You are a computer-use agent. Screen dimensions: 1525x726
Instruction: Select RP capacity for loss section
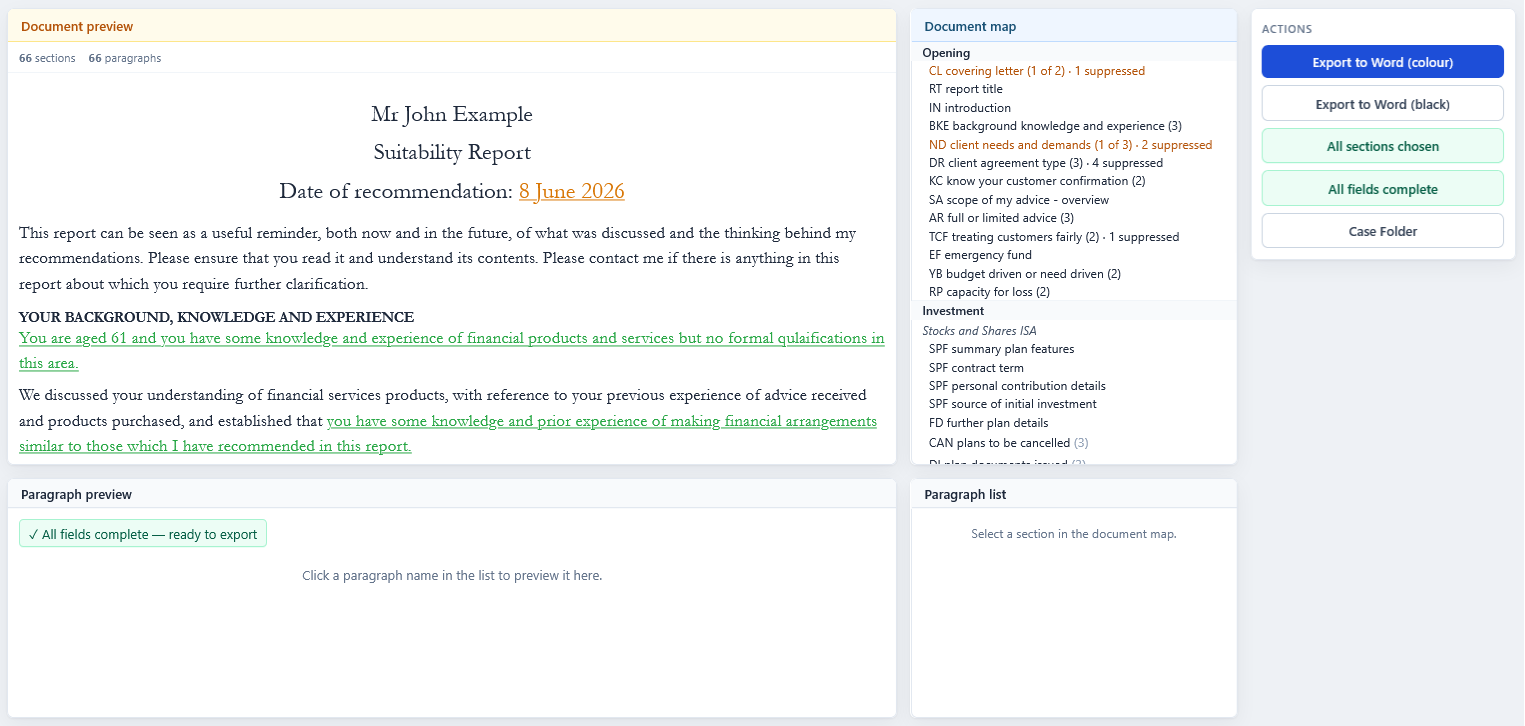tap(989, 292)
